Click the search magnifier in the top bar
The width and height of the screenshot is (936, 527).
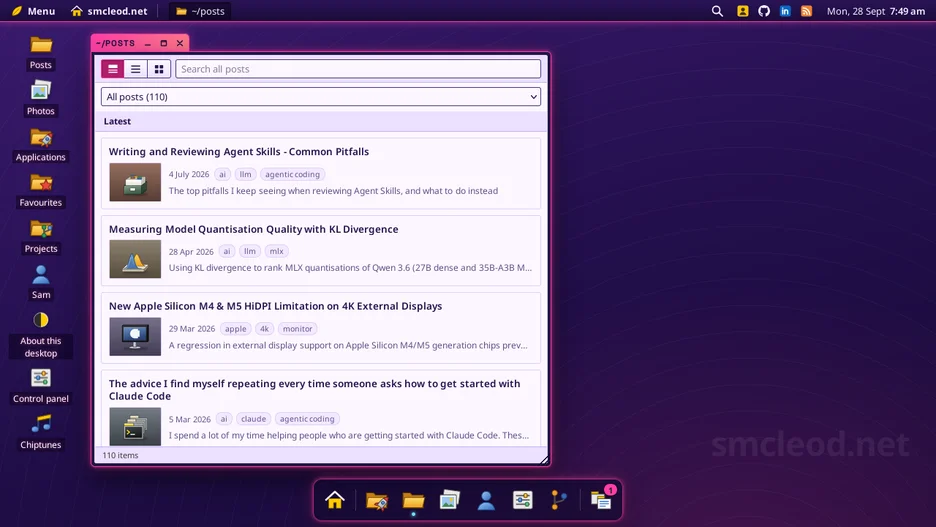point(717,11)
